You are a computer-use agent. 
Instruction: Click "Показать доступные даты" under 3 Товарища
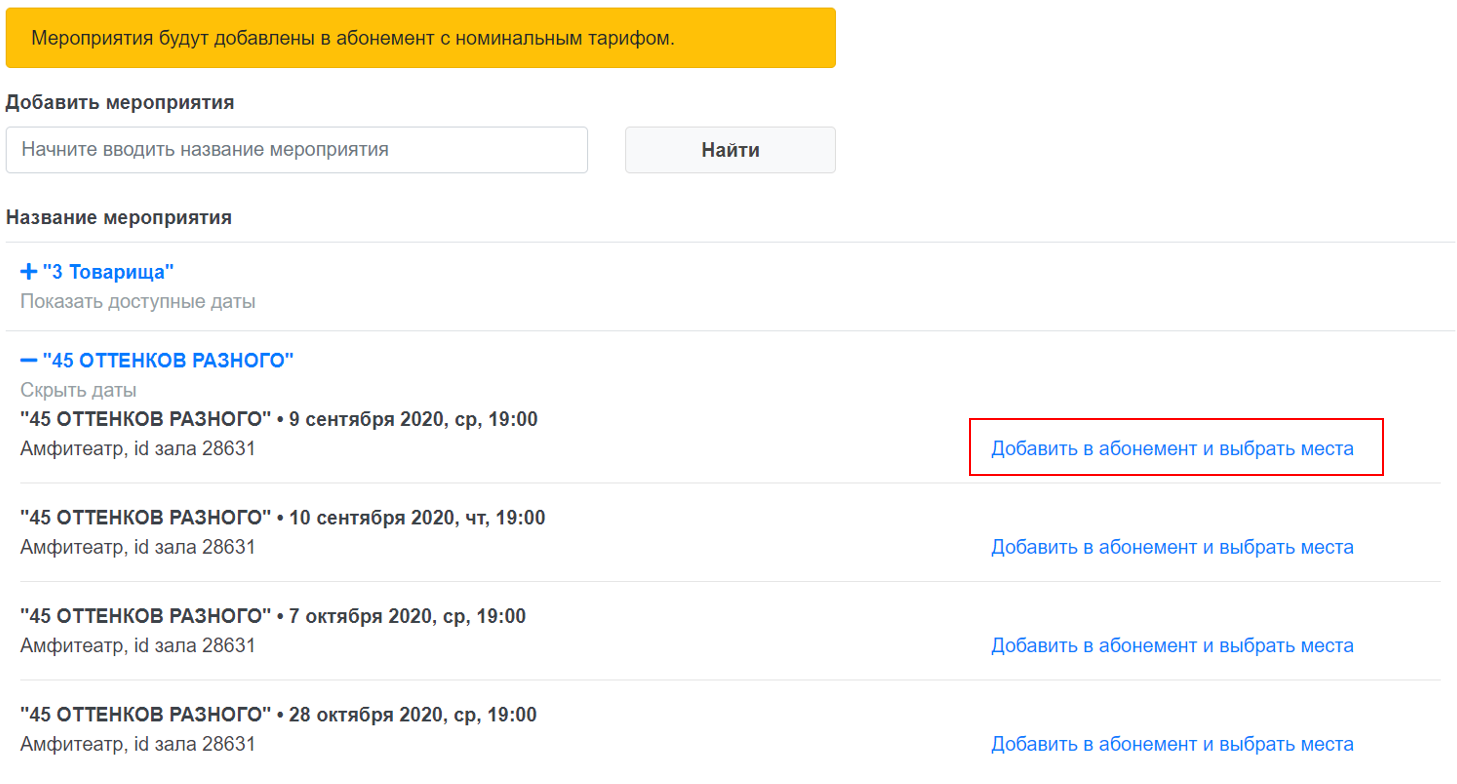pyautogui.click(x=138, y=301)
